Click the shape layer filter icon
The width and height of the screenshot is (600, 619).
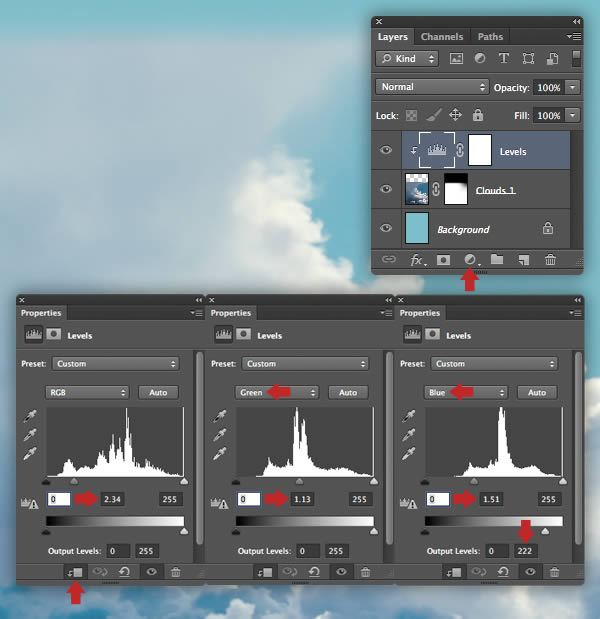coord(528,59)
